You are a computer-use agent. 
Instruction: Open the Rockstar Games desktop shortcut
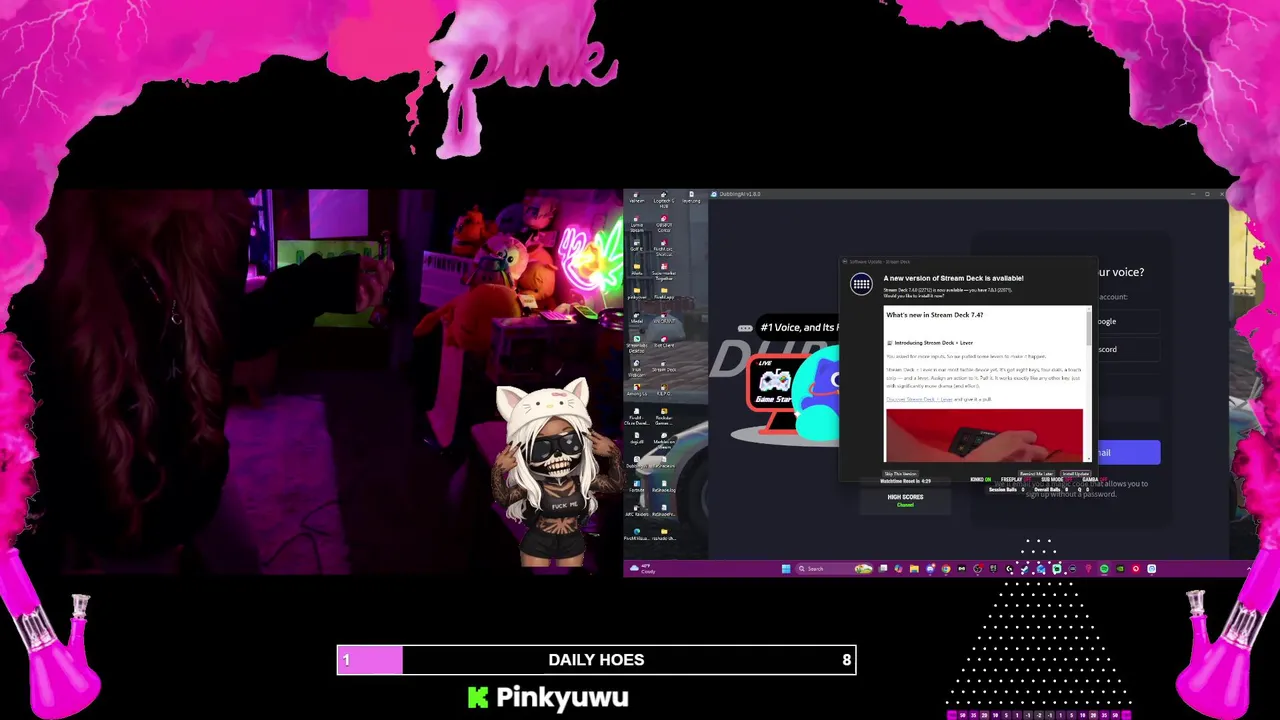pos(664,418)
